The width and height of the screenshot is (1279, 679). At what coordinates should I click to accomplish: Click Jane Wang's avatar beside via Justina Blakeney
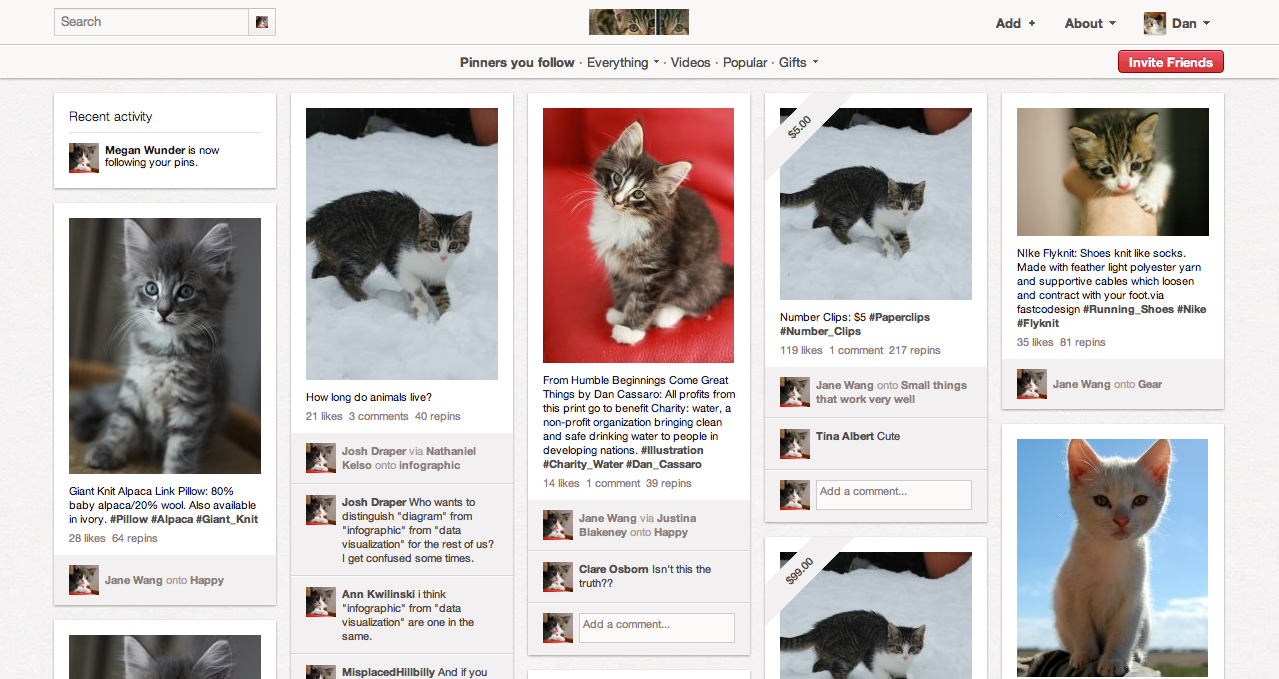(558, 525)
